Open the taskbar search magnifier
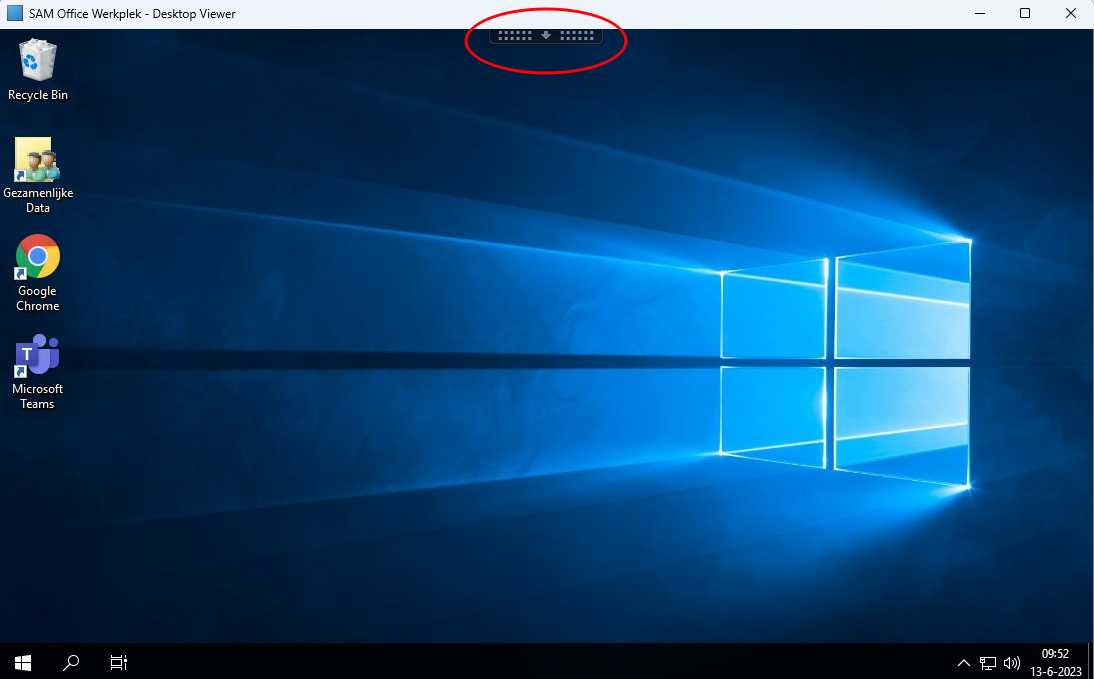The image size is (1094, 679). point(71,662)
